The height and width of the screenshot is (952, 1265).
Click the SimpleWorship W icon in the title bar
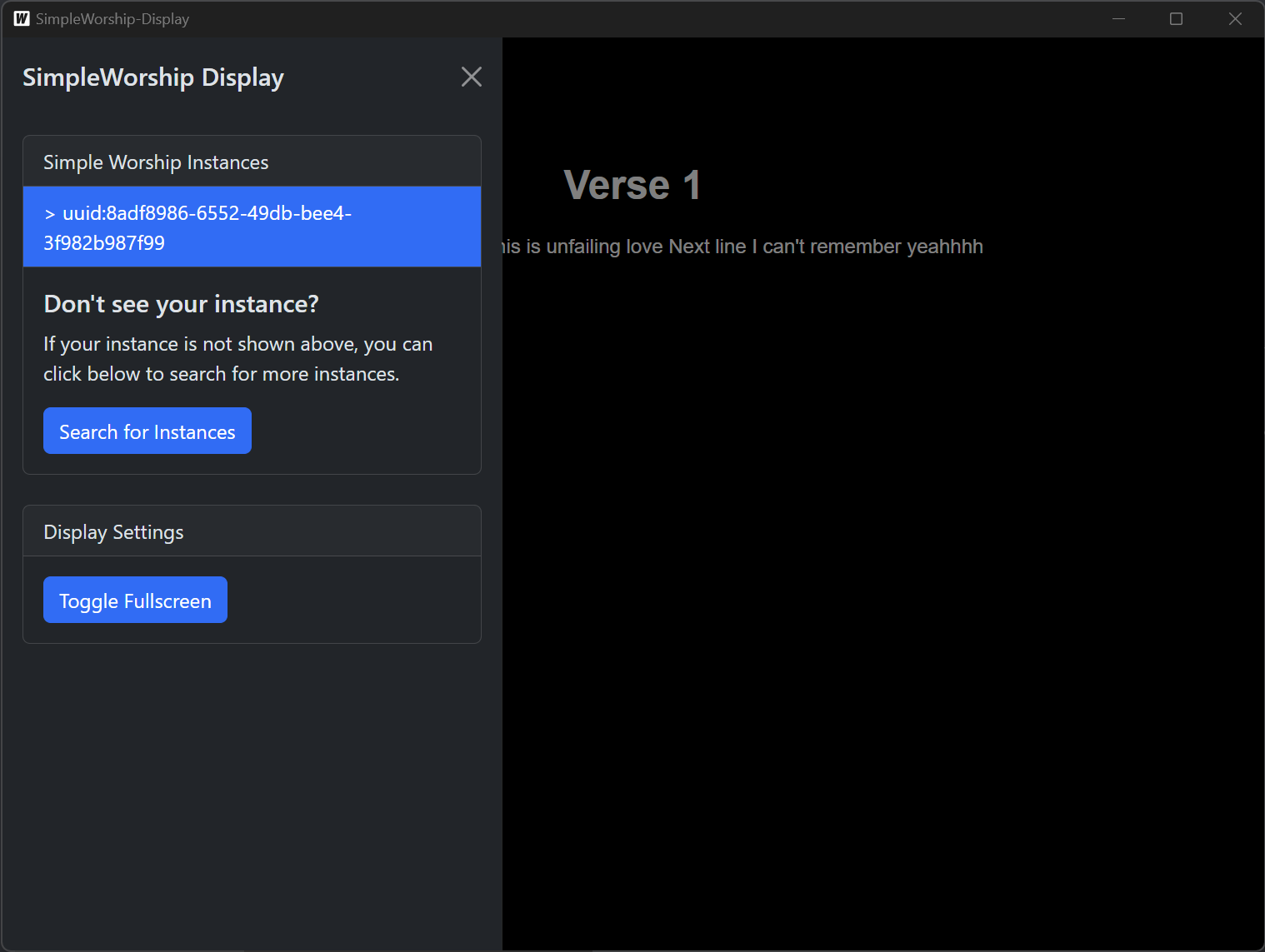pyautogui.click(x=19, y=18)
